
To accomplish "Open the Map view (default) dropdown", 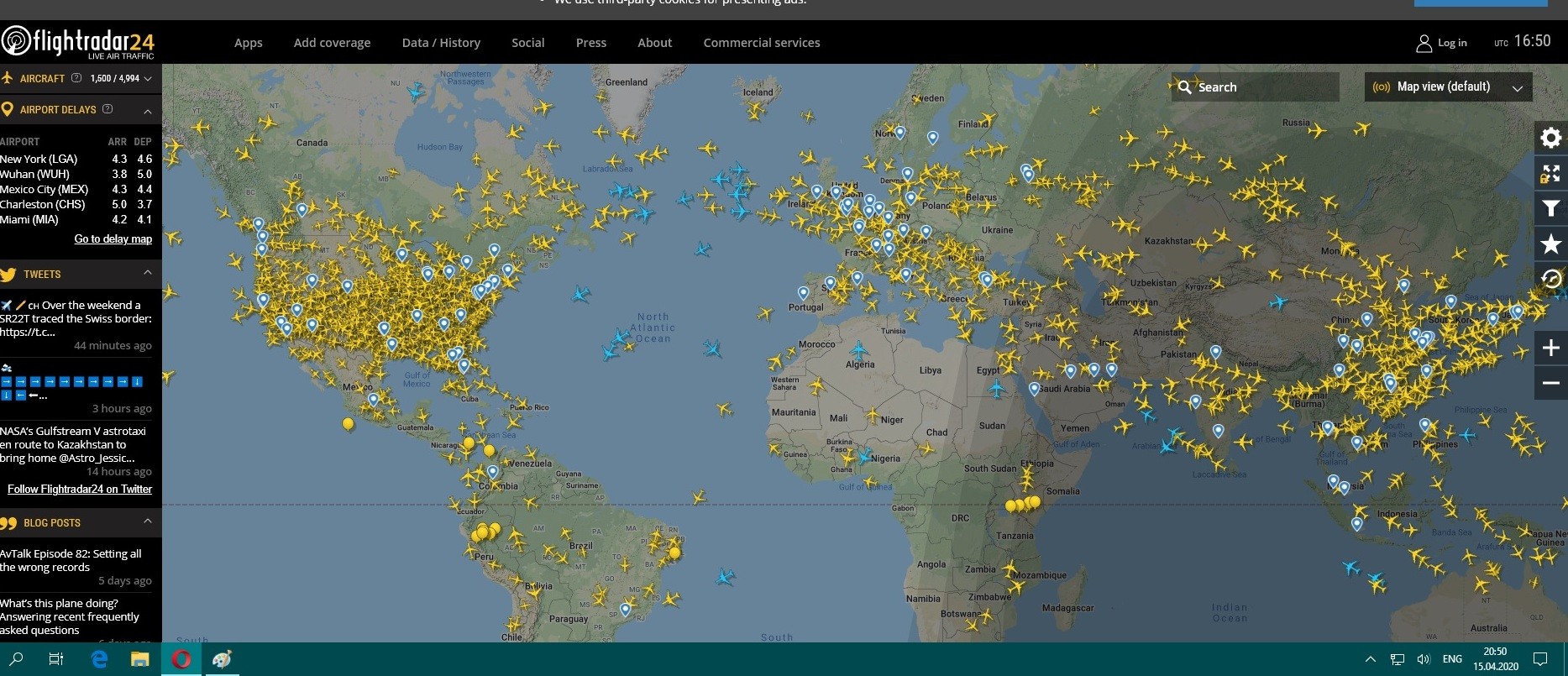I will pos(1448,86).
